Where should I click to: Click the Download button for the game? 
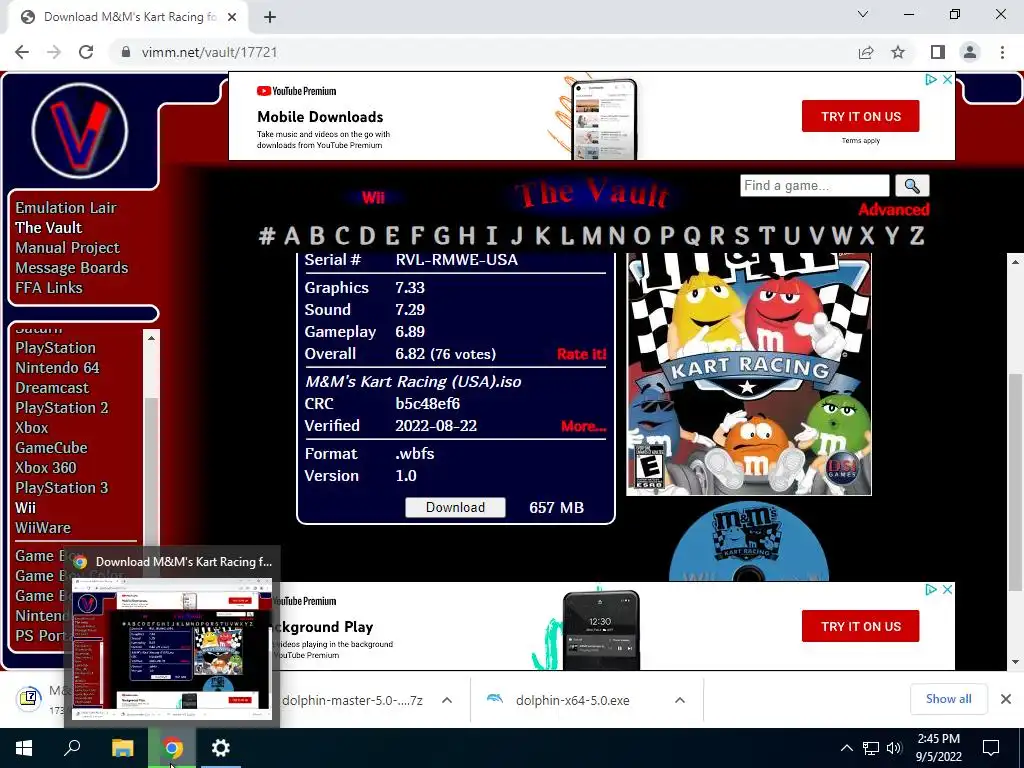pos(455,507)
